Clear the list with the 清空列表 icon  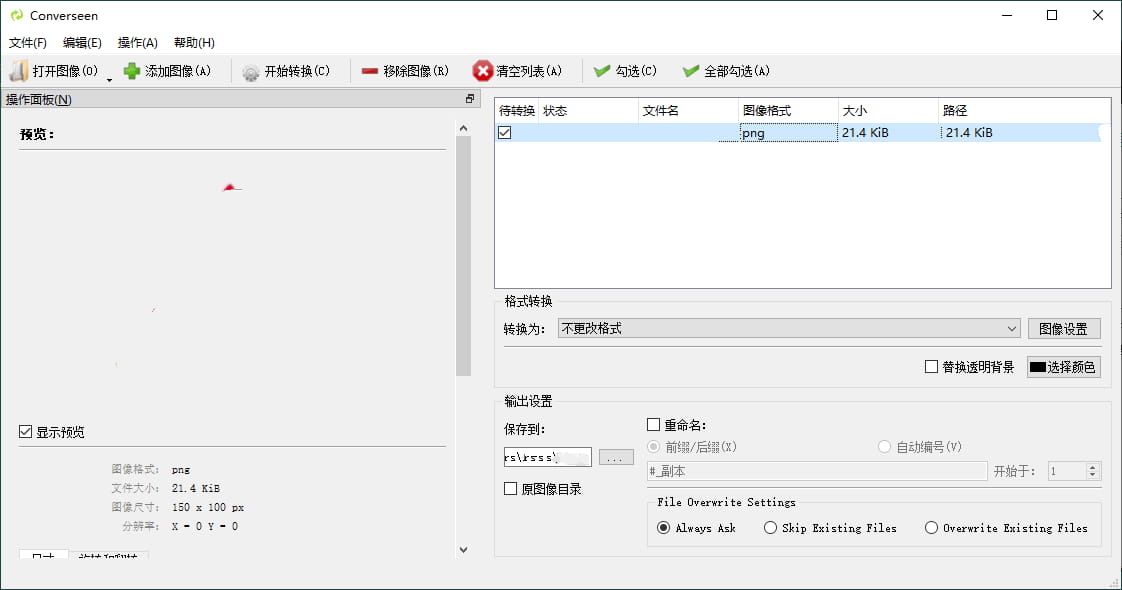pyautogui.click(x=483, y=71)
